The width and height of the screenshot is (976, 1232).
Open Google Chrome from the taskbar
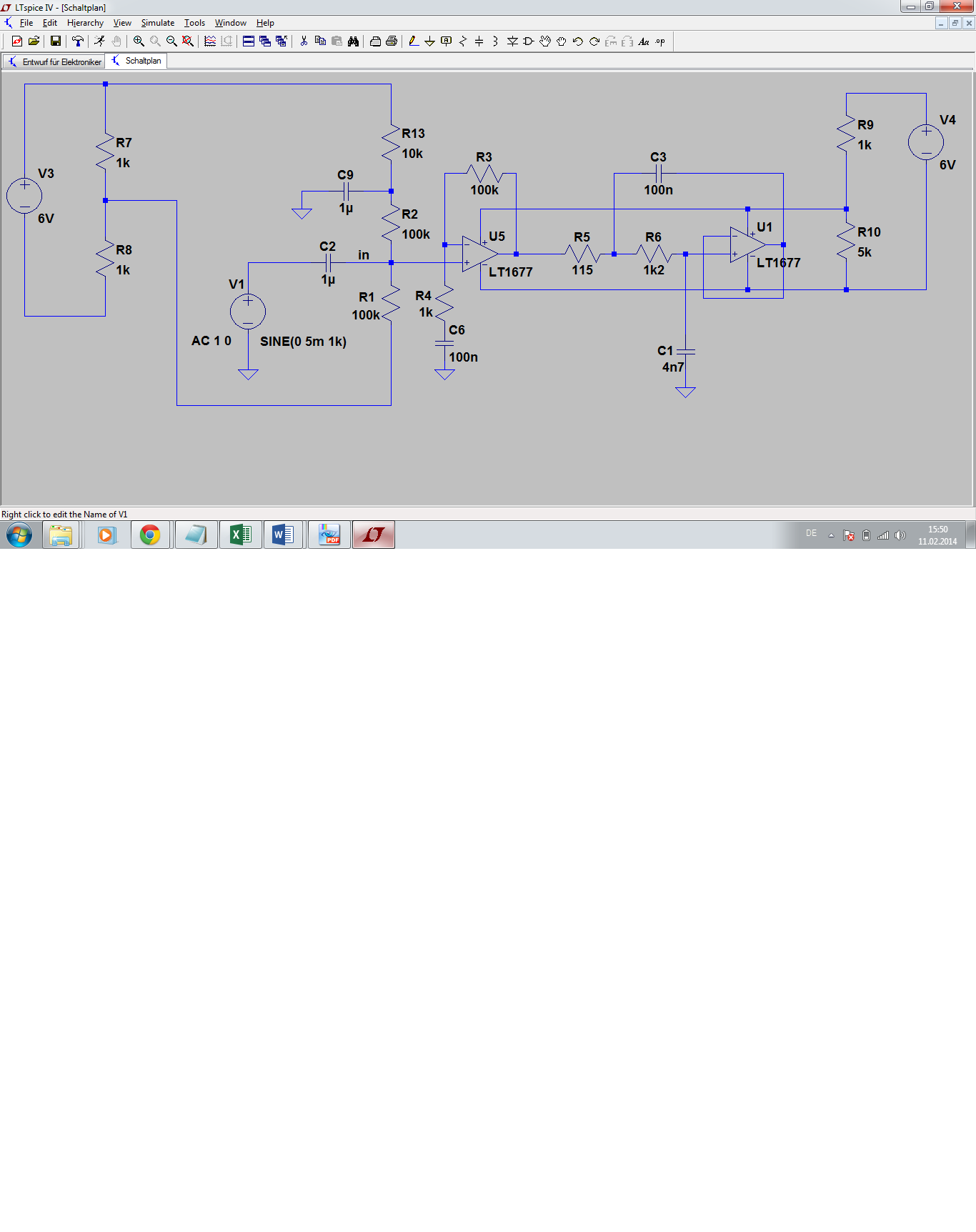150,535
